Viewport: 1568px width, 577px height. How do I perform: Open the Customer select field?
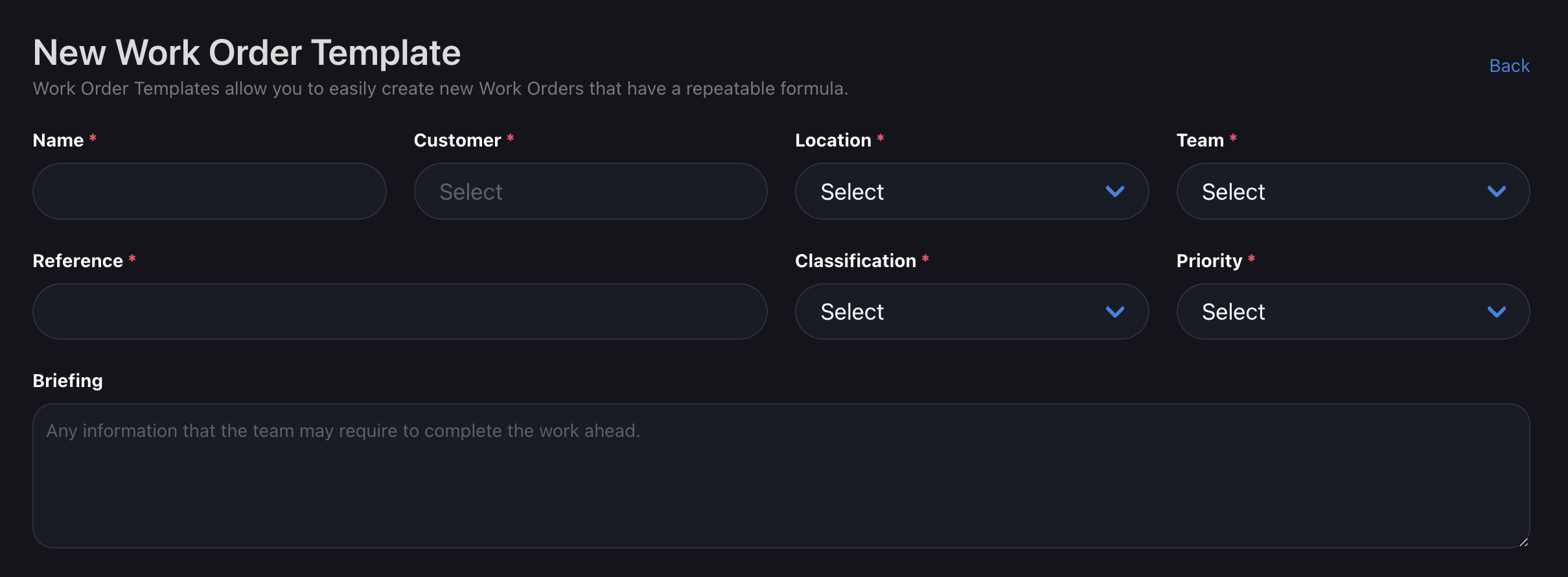(590, 191)
